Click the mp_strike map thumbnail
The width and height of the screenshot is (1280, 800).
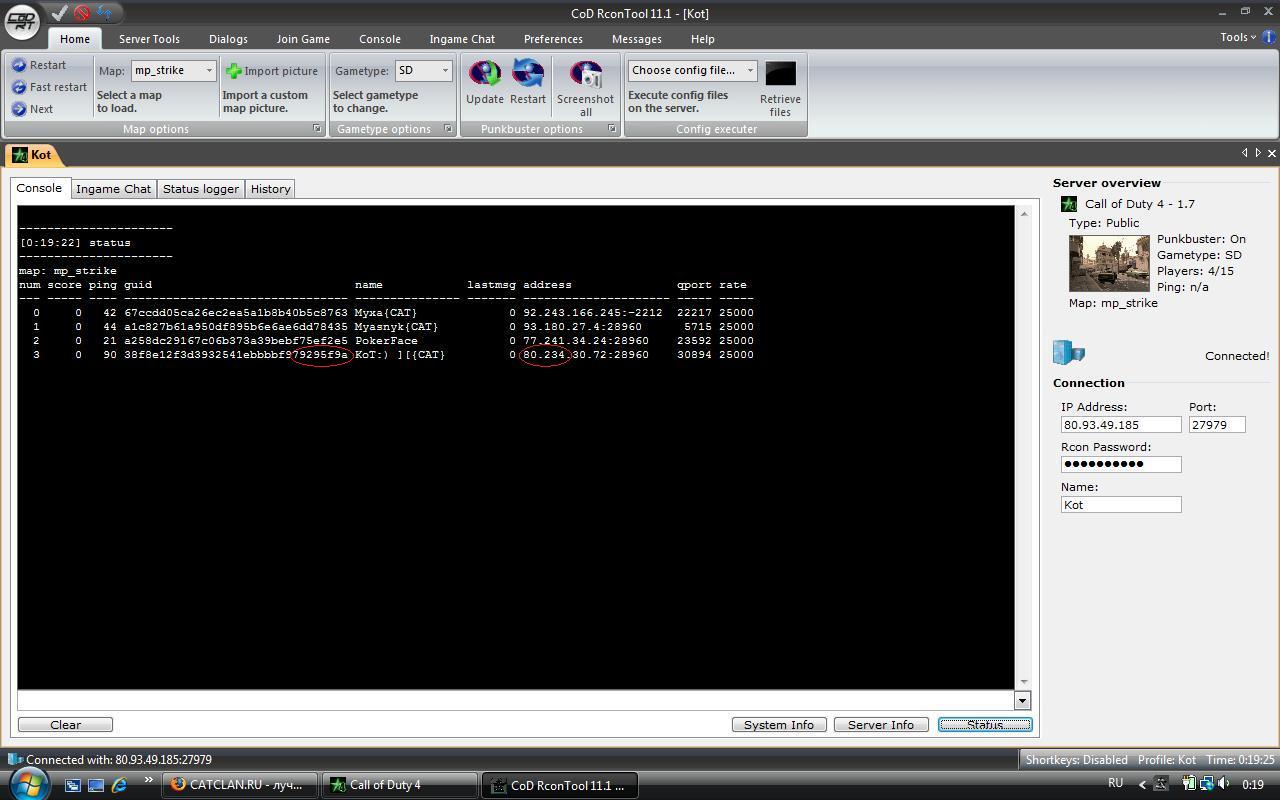tap(1109, 263)
